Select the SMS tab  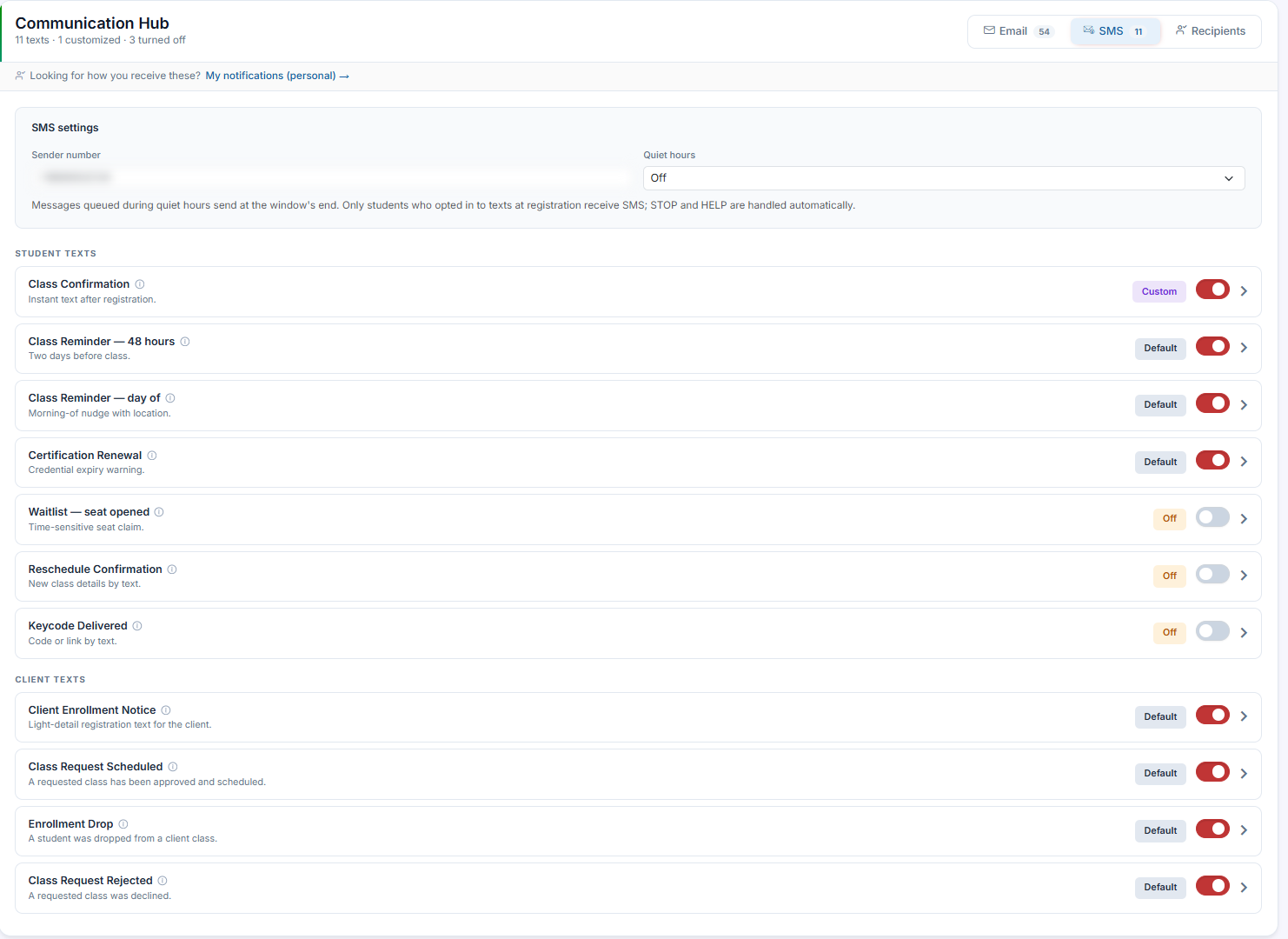[x=1115, y=31]
